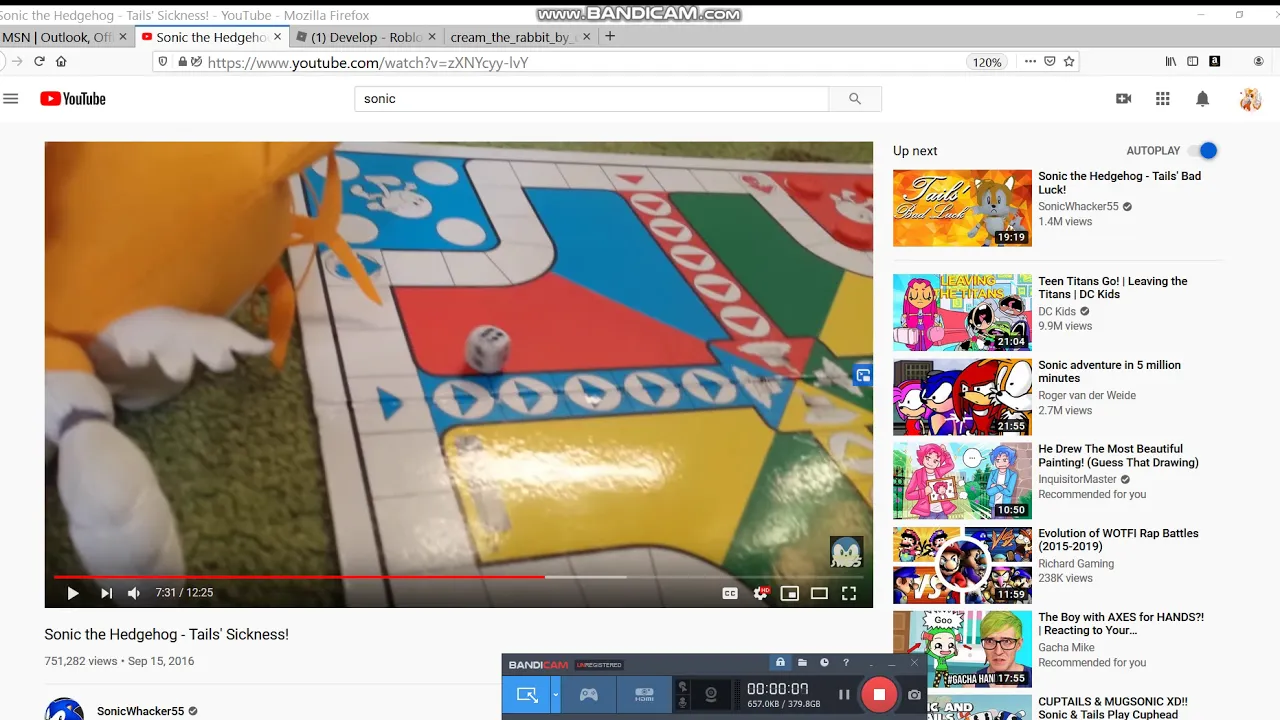The width and height of the screenshot is (1280, 720).
Task: Take a Bandicam screenshot
Action: pyautogui.click(x=914, y=694)
